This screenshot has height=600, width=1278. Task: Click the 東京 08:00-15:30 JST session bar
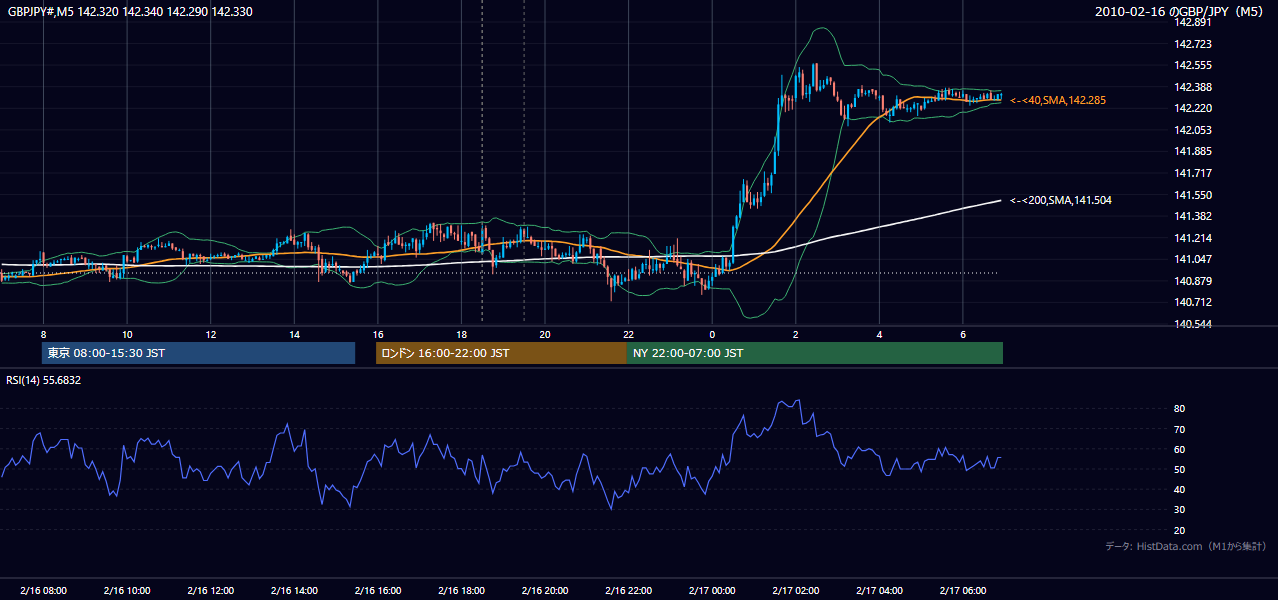[198, 353]
